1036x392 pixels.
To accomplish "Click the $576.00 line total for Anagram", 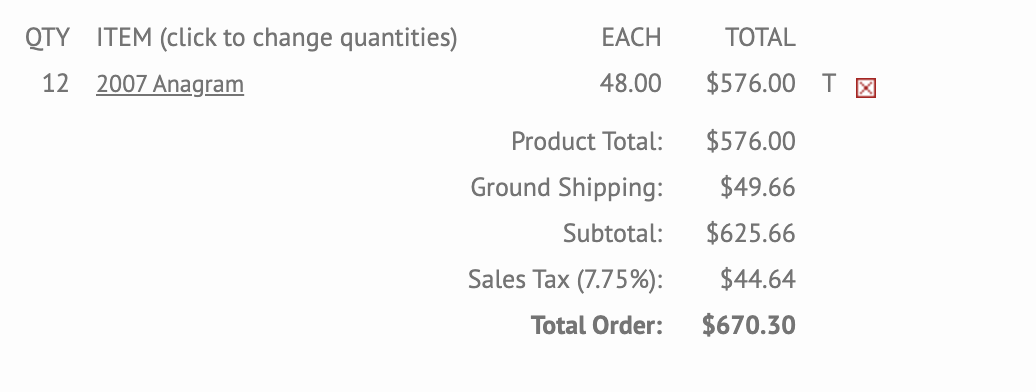I will (x=751, y=84).
